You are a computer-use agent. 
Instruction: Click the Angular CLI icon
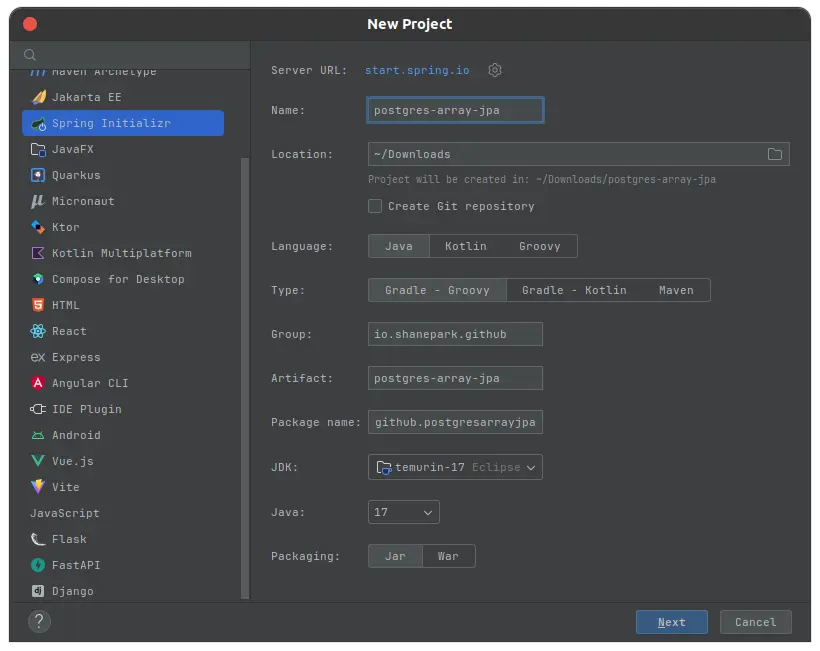(x=38, y=383)
